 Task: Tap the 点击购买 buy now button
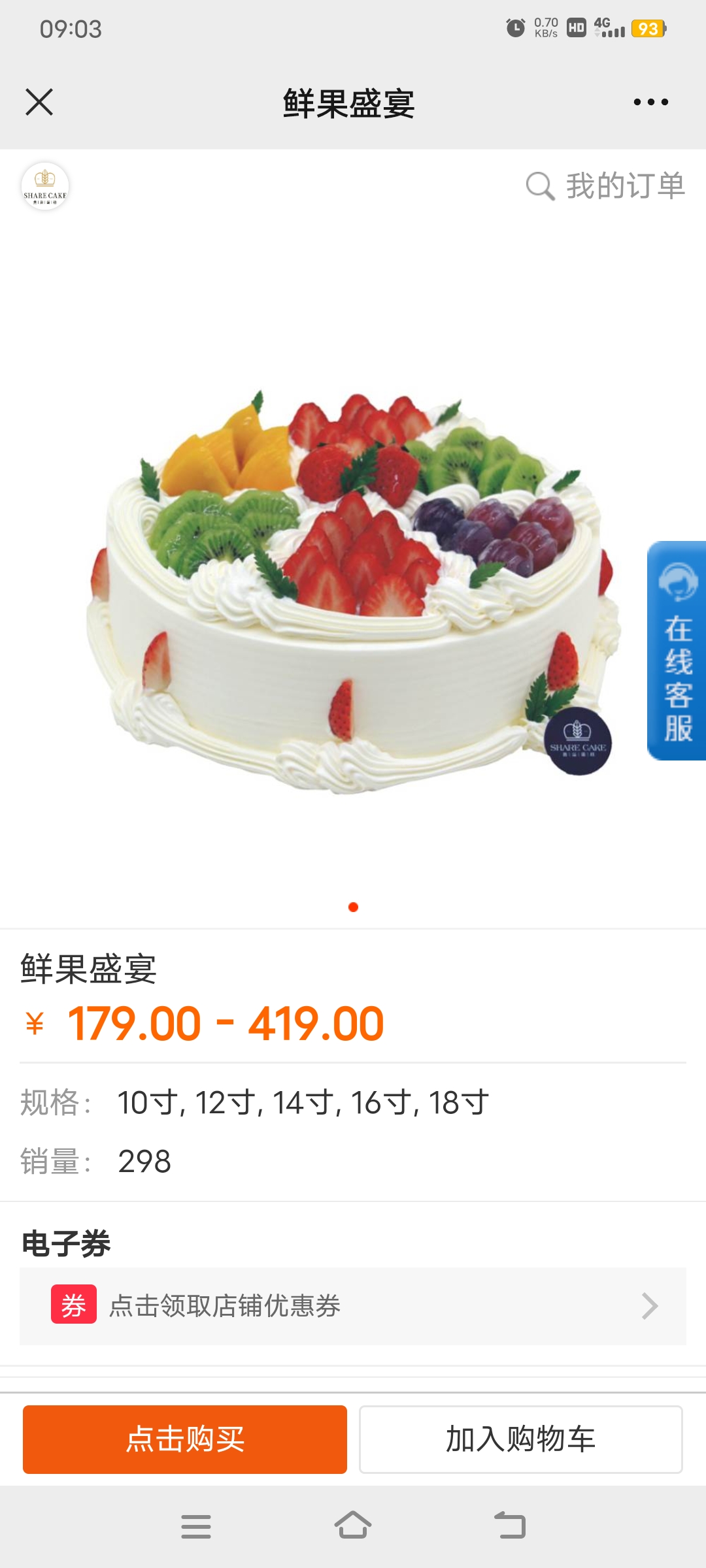coord(185,1439)
